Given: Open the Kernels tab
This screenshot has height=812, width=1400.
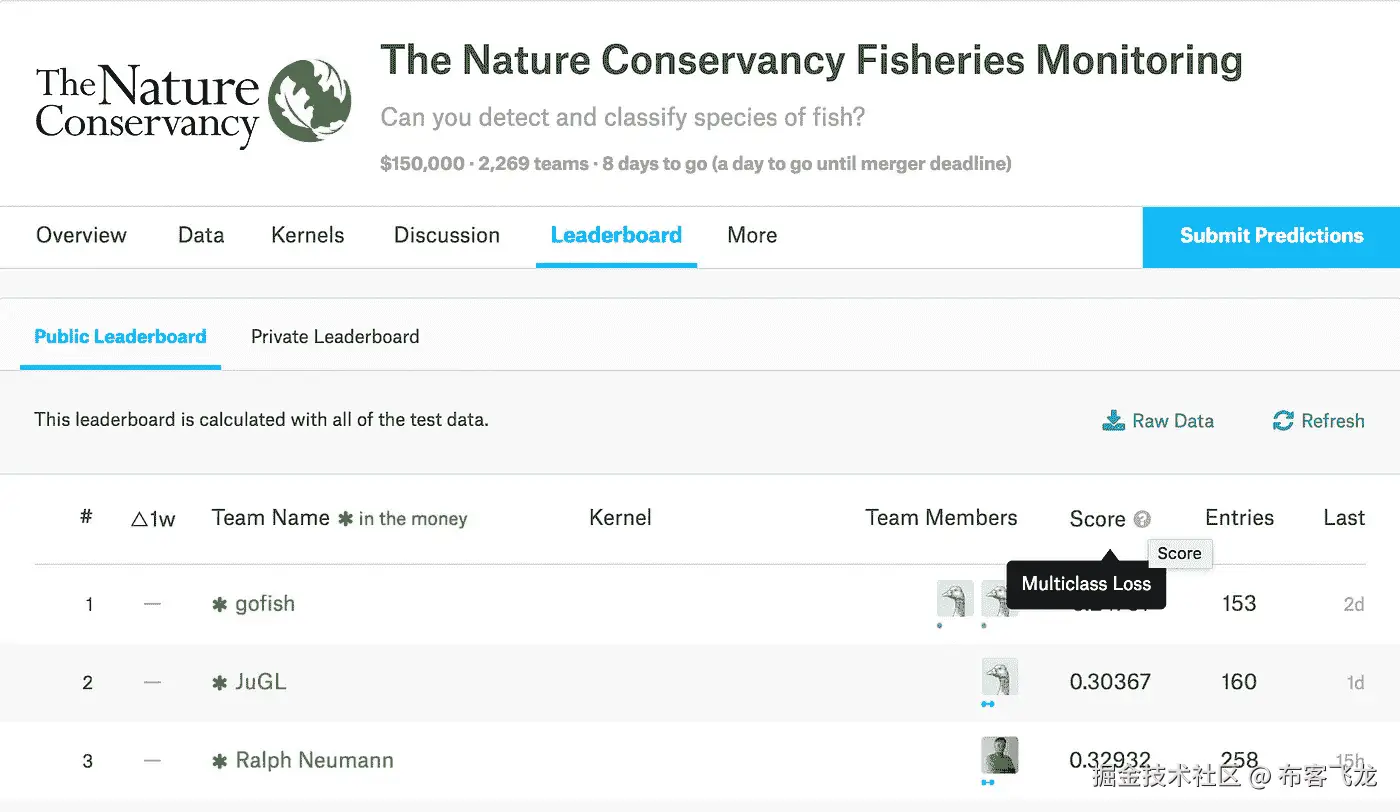Looking at the screenshot, I should (307, 236).
